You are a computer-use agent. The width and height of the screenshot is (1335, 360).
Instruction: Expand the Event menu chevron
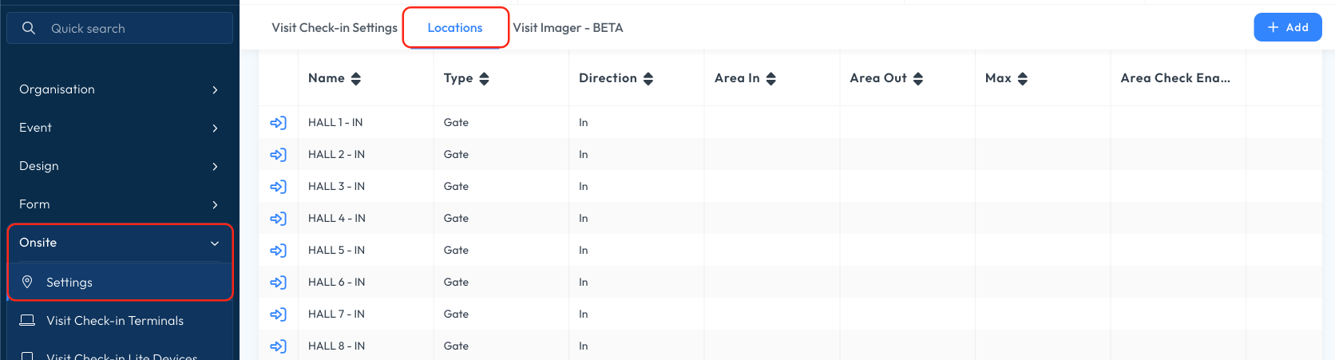point(215,128)
